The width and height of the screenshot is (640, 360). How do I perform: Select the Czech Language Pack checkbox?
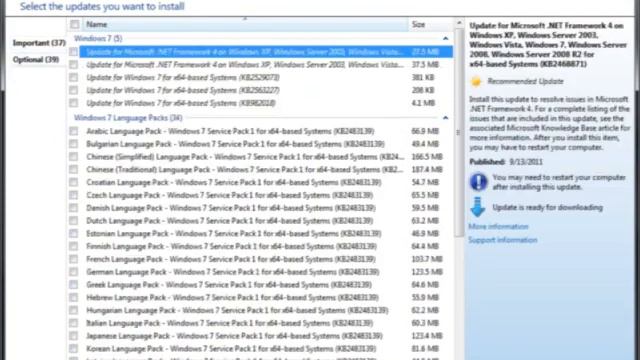coord(73,195)
